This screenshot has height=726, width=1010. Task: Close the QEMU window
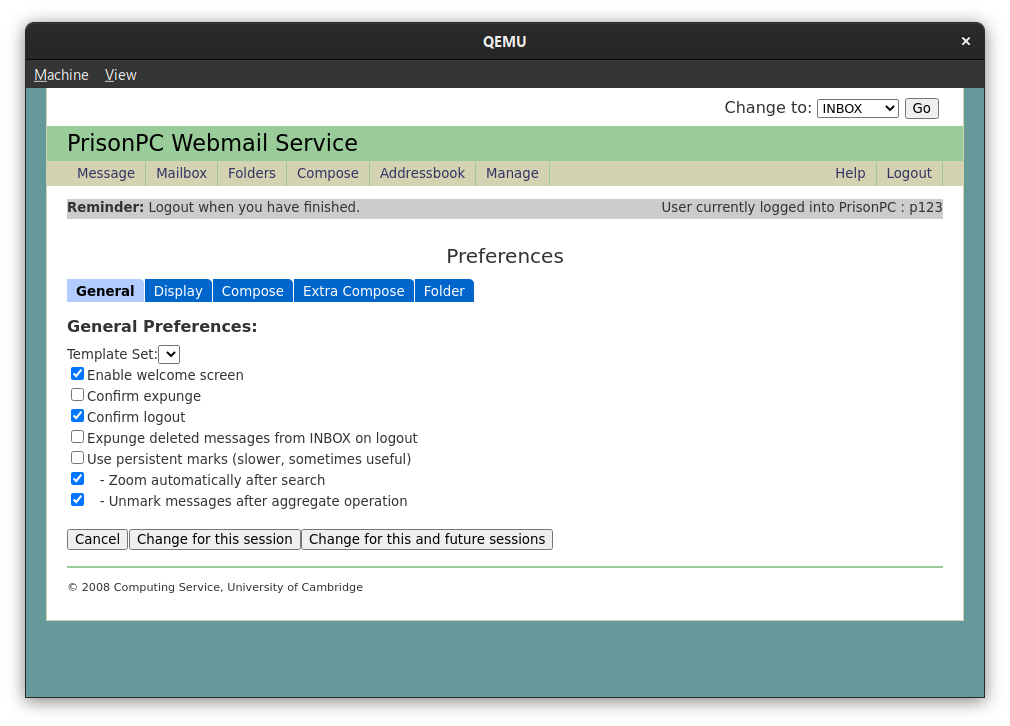coord(966,41)
